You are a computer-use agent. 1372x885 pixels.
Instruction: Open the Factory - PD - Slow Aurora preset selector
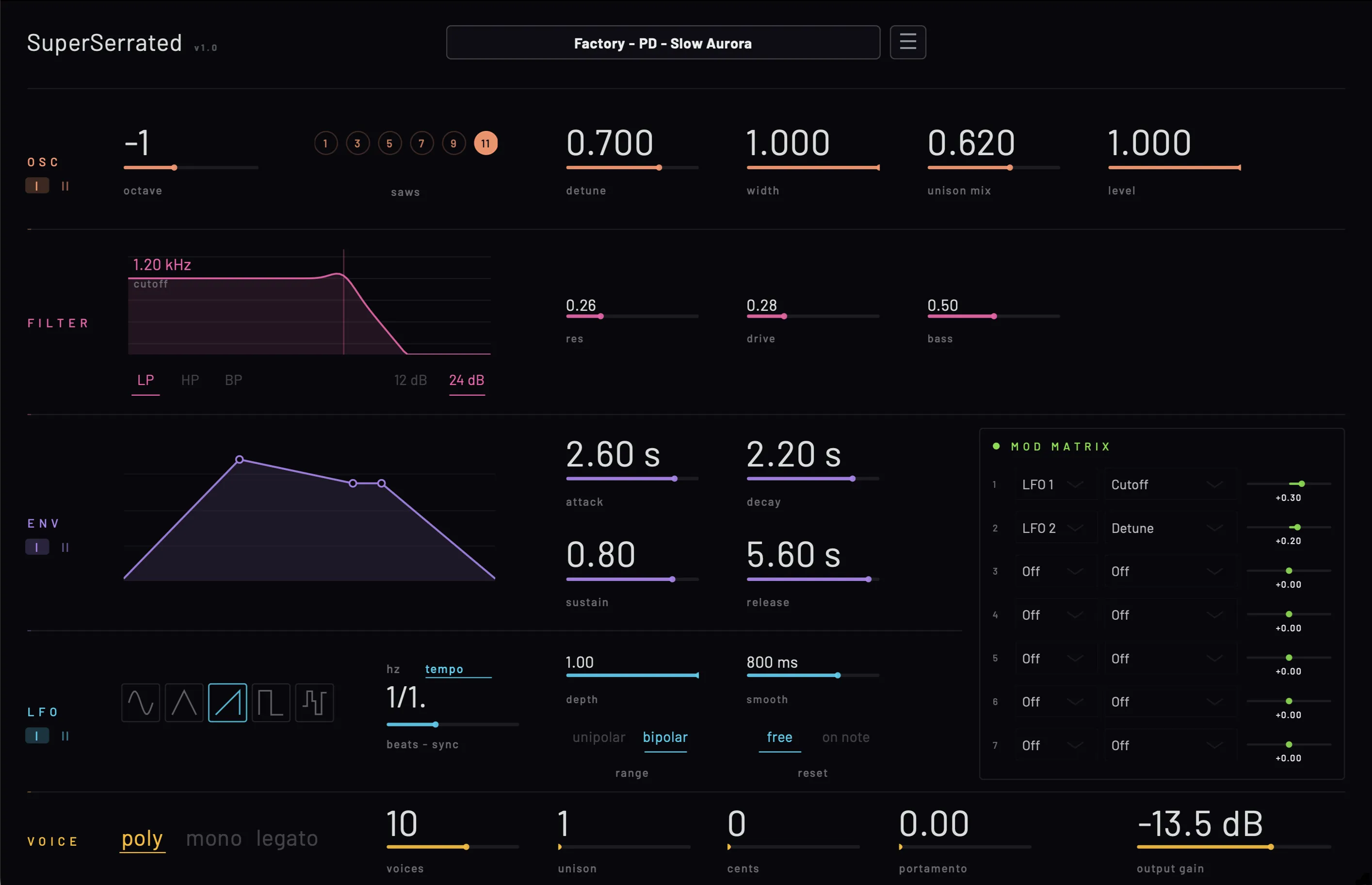click(x=663, y=43)
